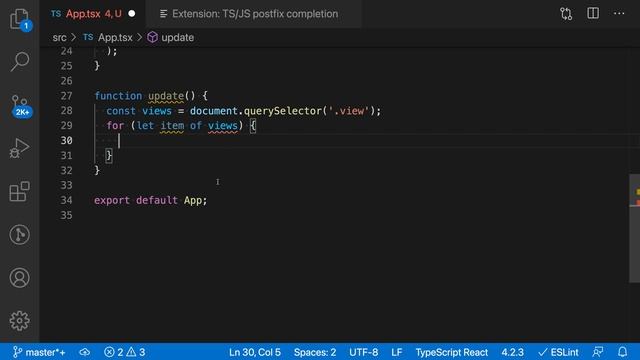Click the export default App line

click(x=151, y=200)
